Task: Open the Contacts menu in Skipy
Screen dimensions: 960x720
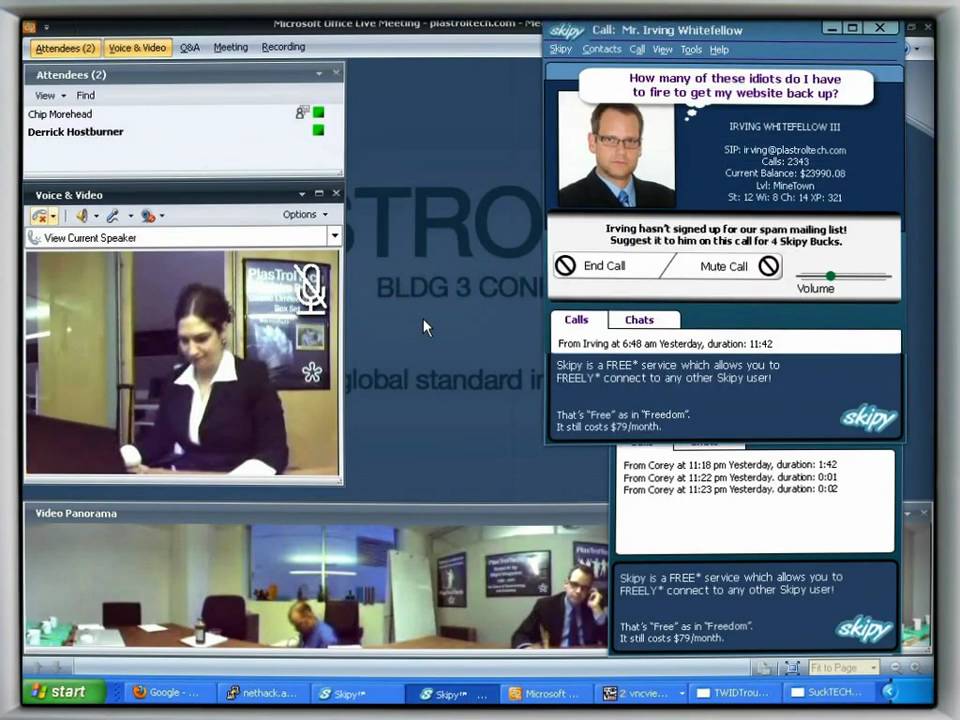Action: click(602, 50)
